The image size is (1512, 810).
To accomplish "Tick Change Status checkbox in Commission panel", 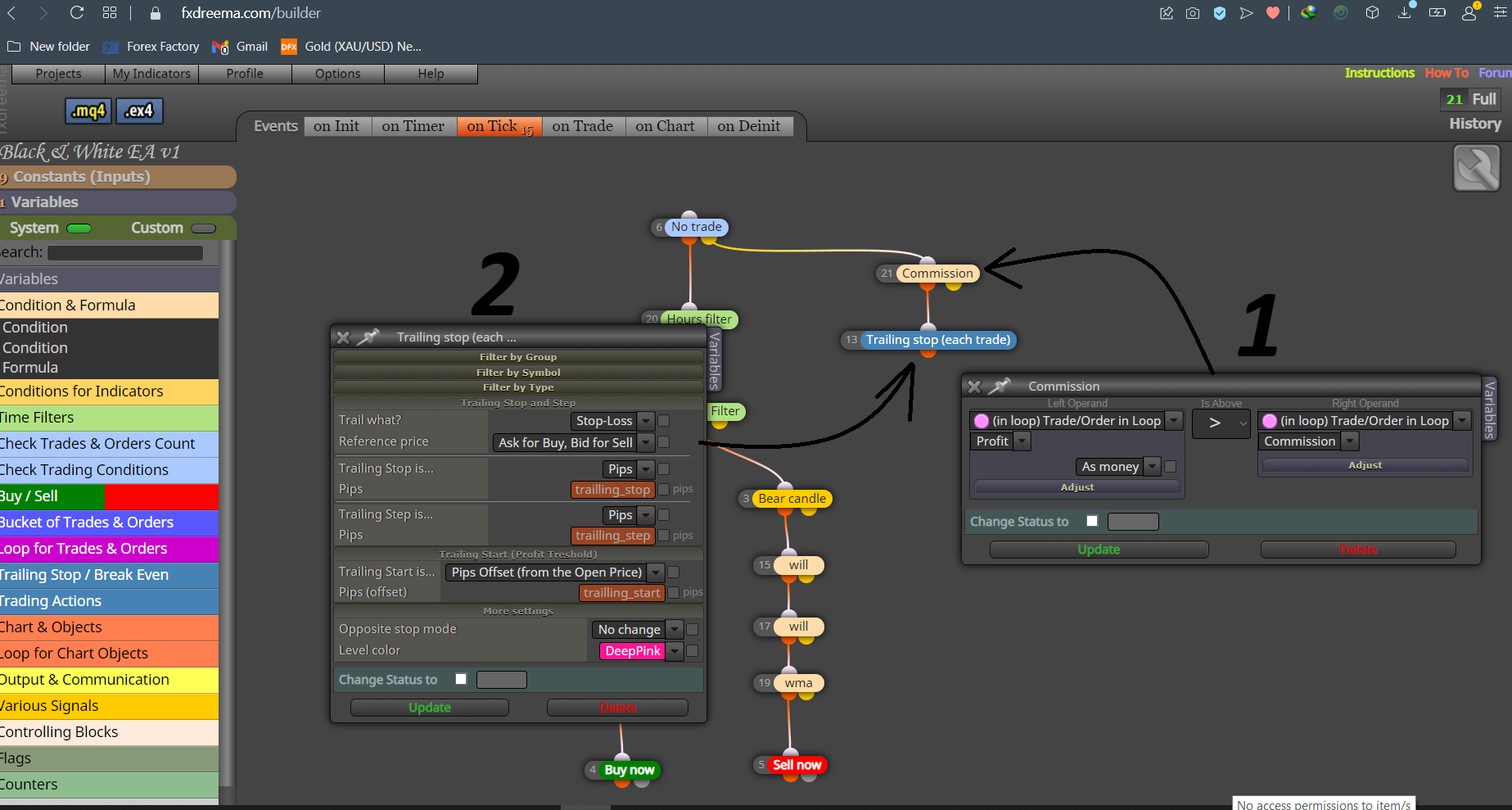I will tap(1092, 521).
